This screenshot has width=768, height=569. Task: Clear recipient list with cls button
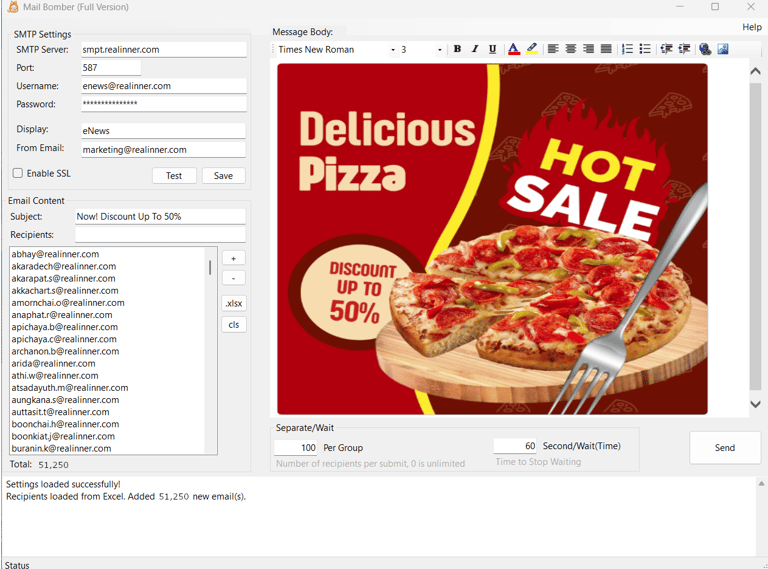(x=234, y=325)
